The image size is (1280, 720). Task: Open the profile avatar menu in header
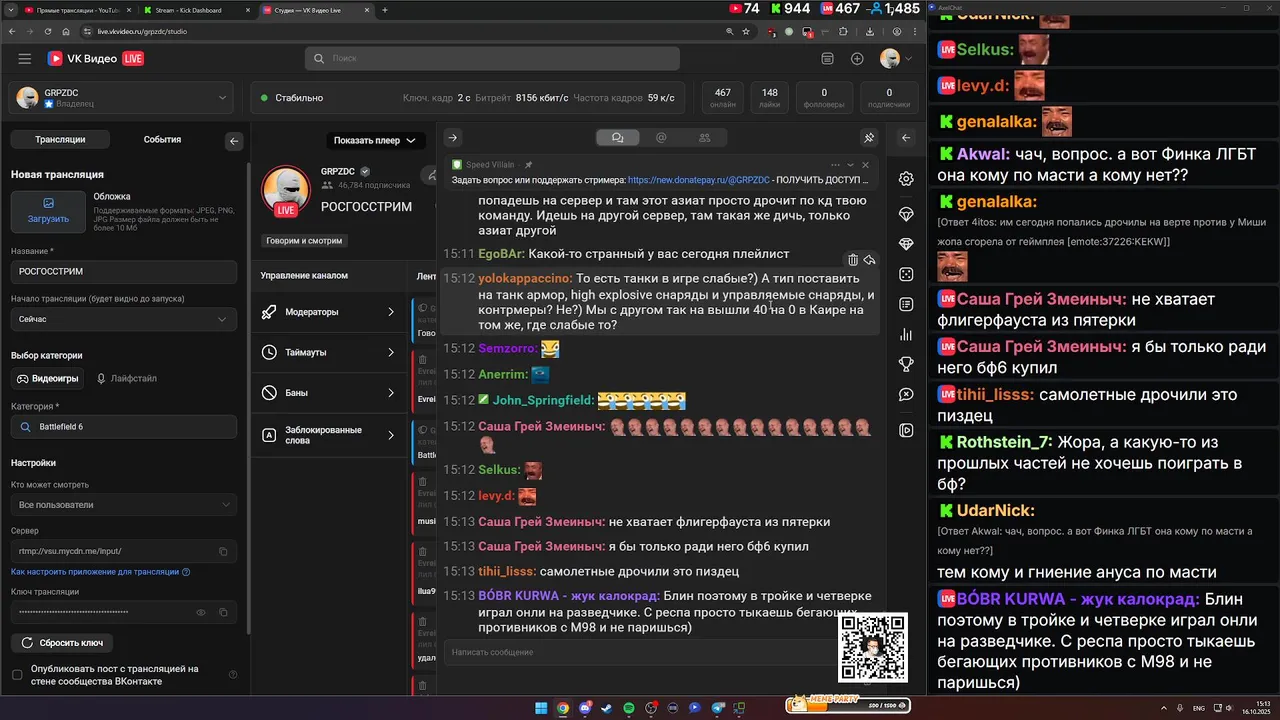click(896, 59)
